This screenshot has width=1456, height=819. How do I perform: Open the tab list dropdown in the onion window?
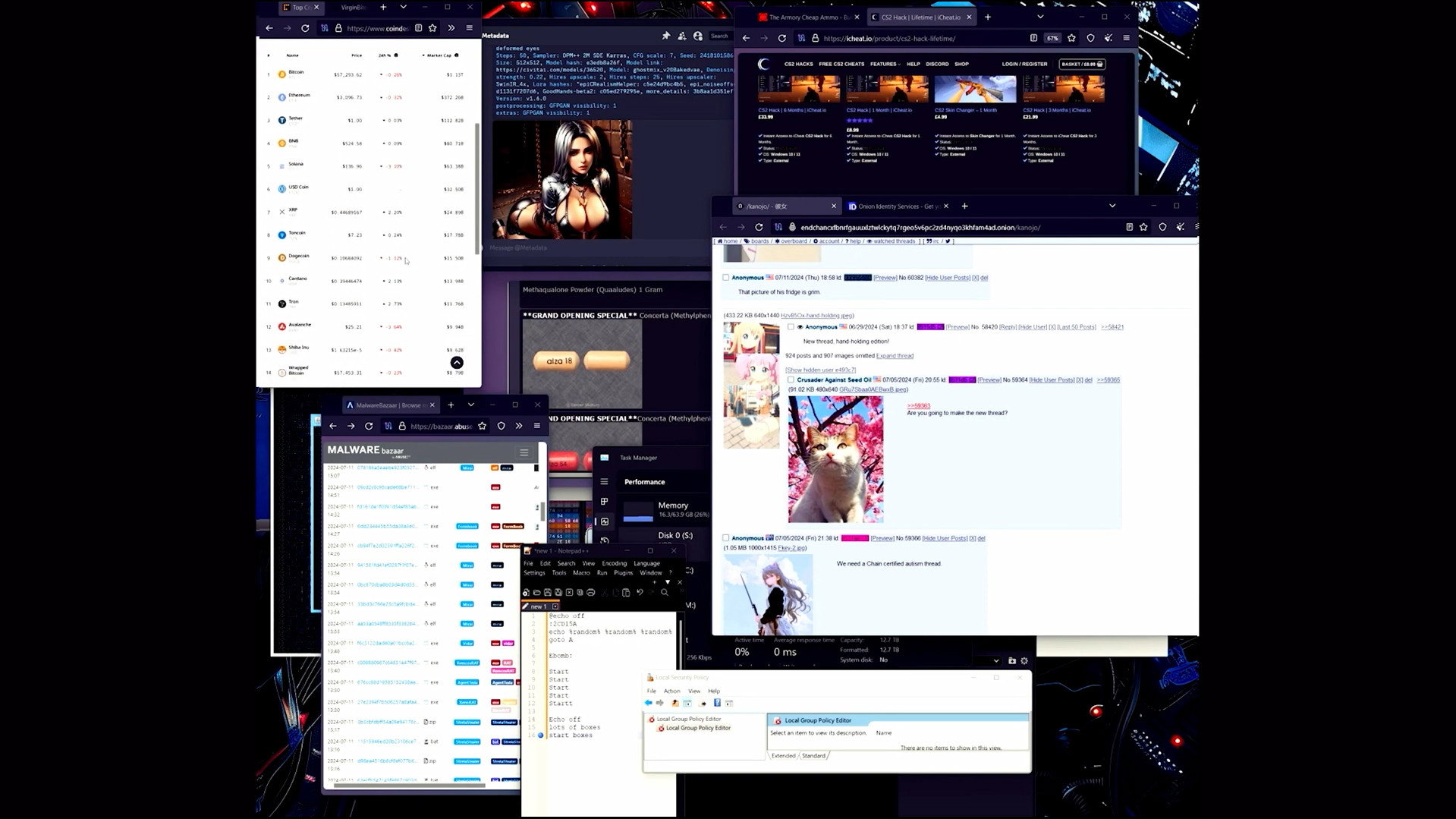coord(1112,206)
